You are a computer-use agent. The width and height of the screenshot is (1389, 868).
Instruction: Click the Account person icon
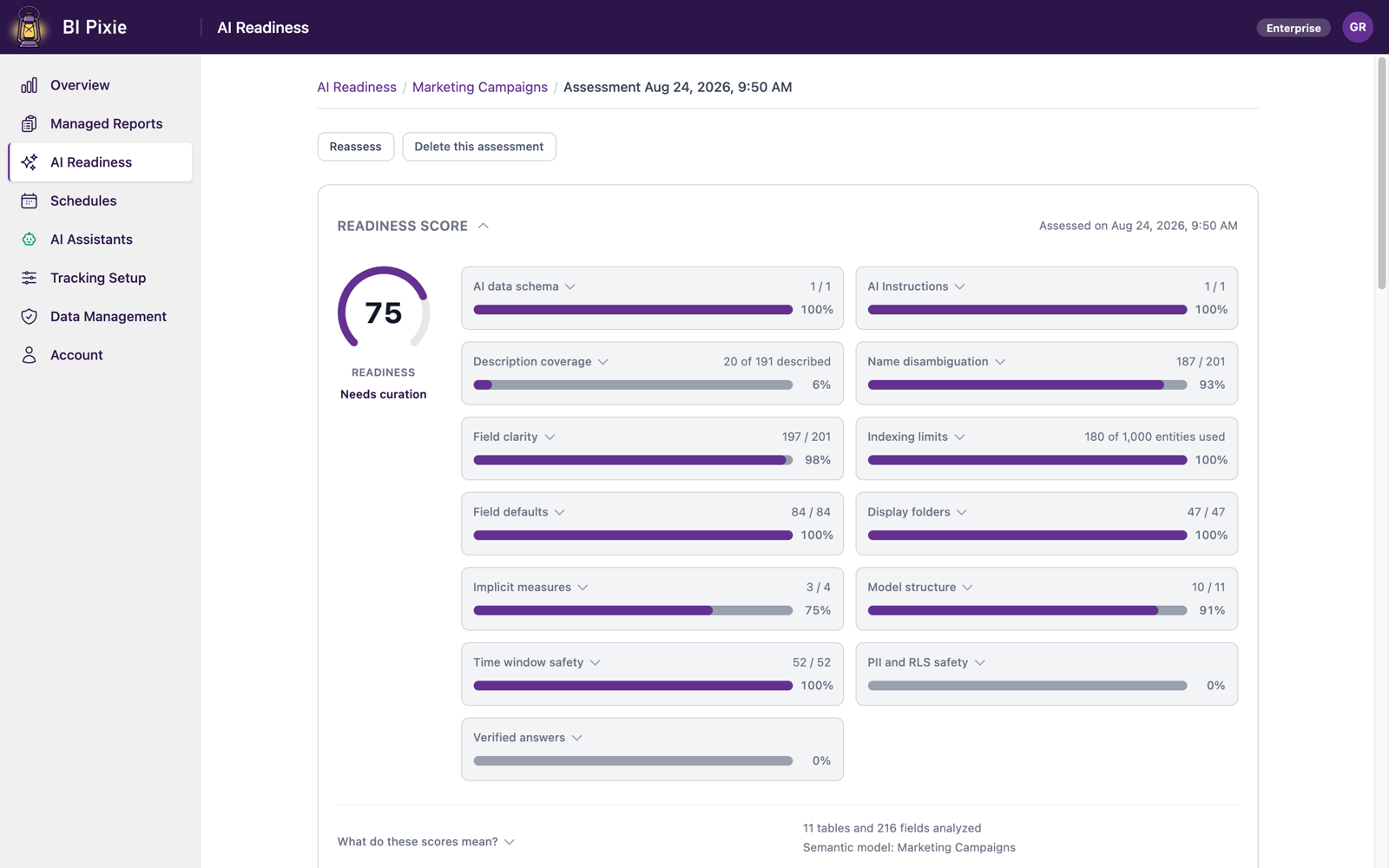[30, 355]
